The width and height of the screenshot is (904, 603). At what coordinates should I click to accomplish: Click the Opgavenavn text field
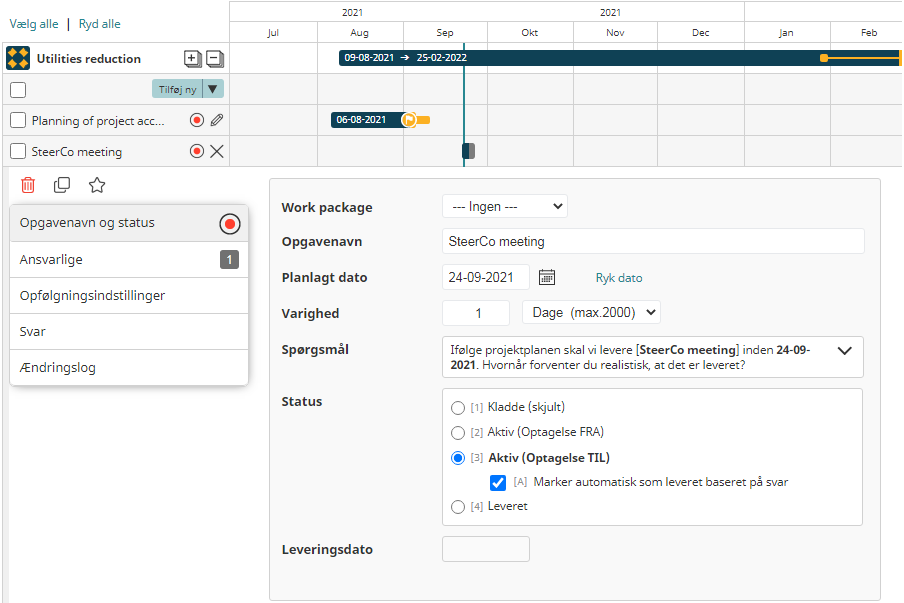point(652,241)
